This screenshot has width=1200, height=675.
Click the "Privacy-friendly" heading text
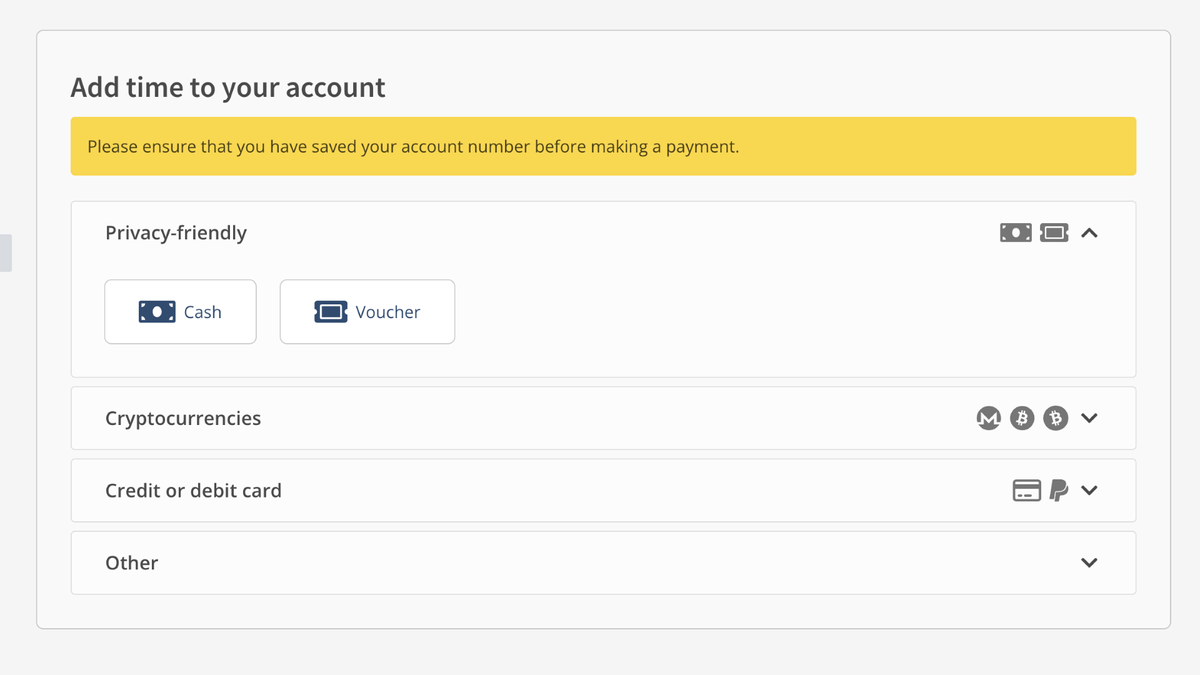(x=176, y=233)
